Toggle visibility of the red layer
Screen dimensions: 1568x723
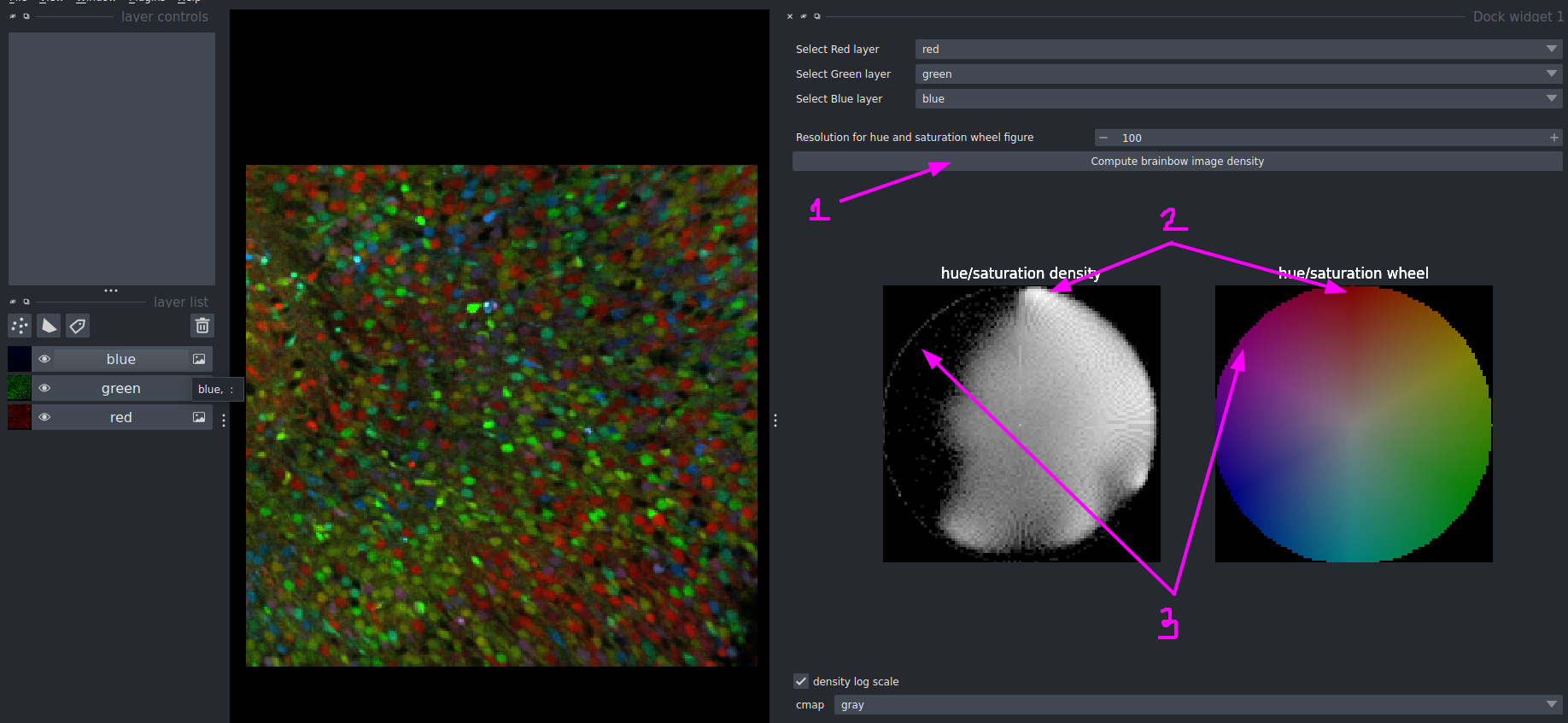[44, 417]
